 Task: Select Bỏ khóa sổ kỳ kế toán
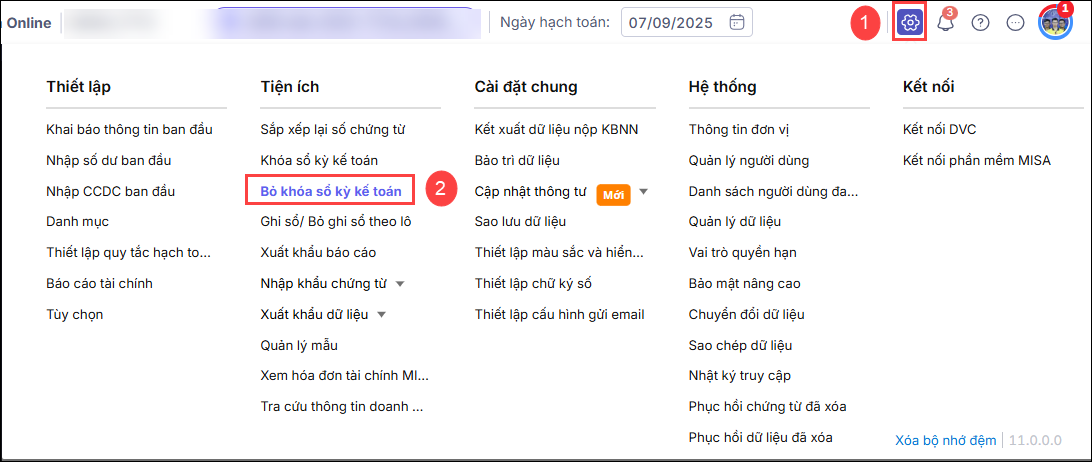[331, 191]
